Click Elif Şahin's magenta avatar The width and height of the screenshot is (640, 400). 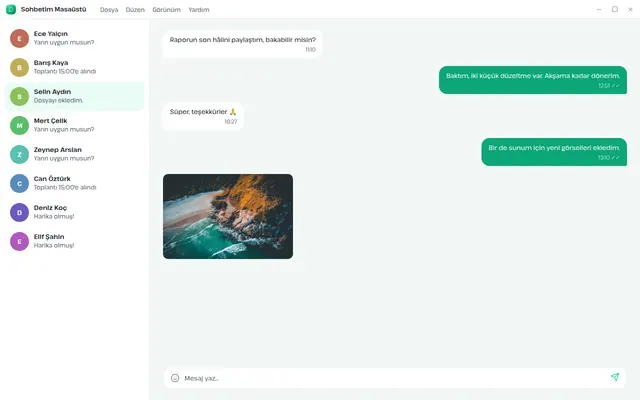[x=19, y=241]
